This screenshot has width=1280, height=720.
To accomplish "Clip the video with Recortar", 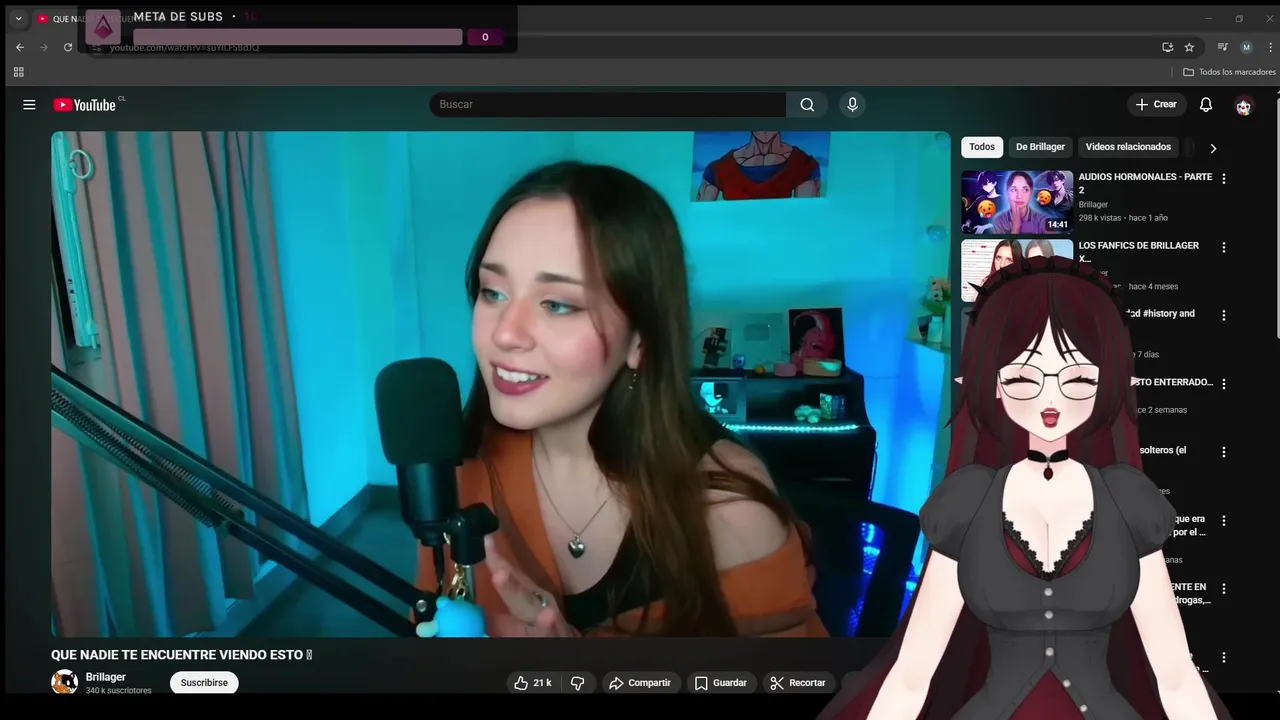I will point(798,683).
